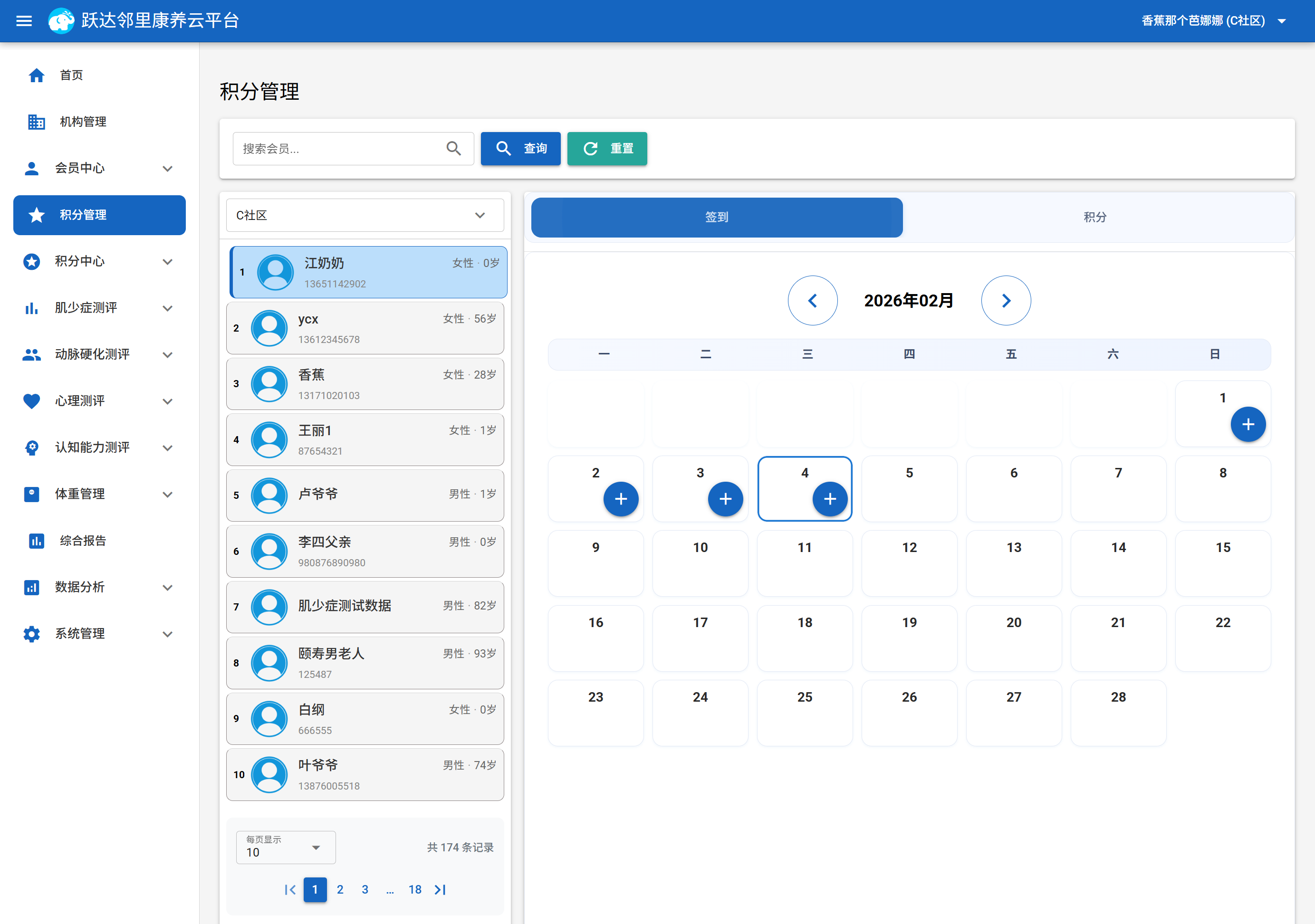Image resolution: width=1315 pixels, height=924 pixels.
Task: Expand the 认知能力测评 submenu
Action: pyautogui.click(x=167, y=448)
